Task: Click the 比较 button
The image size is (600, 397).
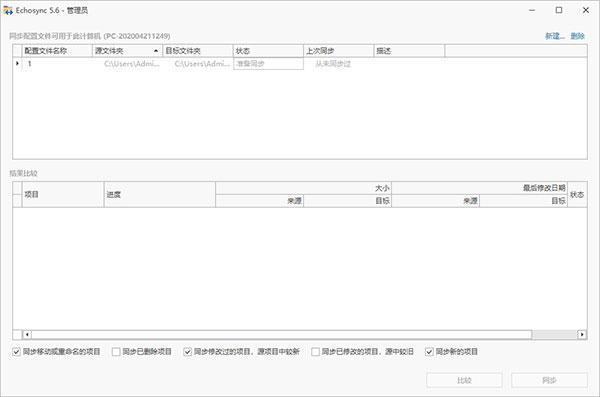Action: [464, 380]
